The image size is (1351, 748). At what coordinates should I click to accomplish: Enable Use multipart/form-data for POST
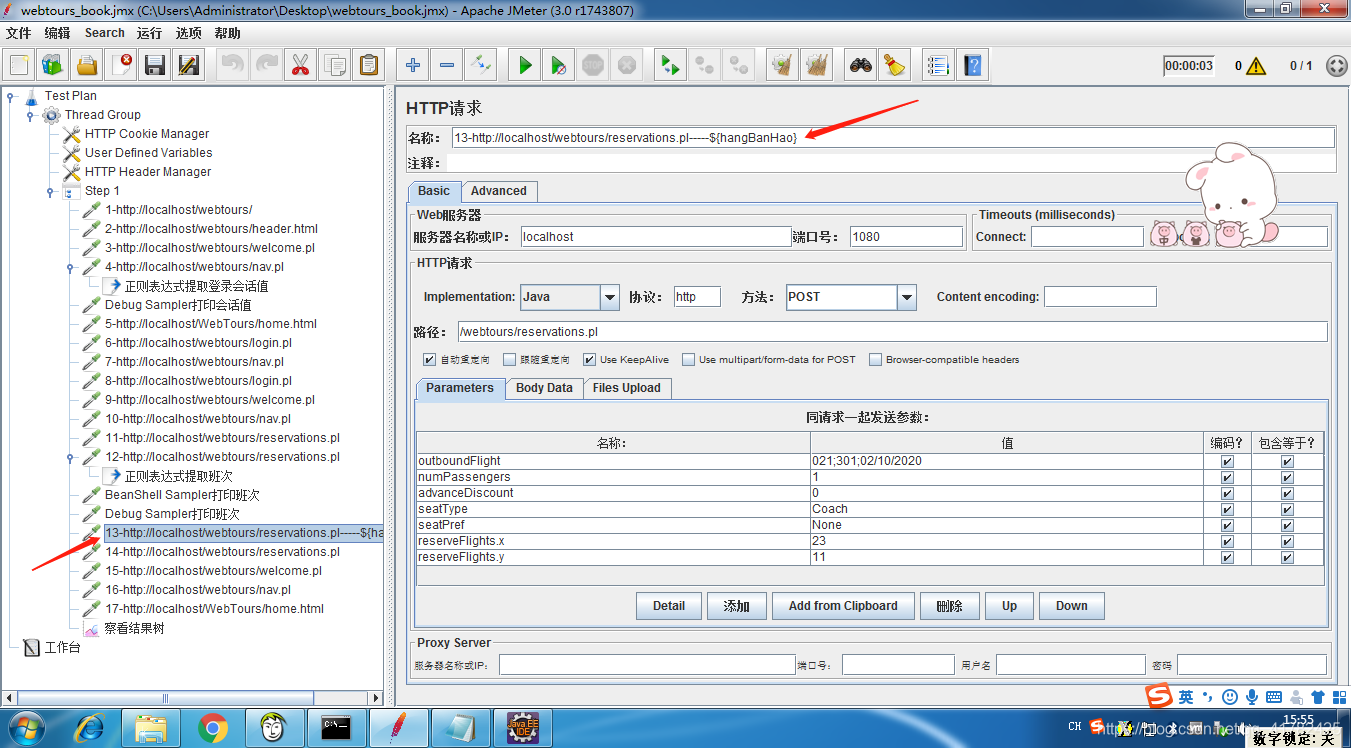coord(689,359)
